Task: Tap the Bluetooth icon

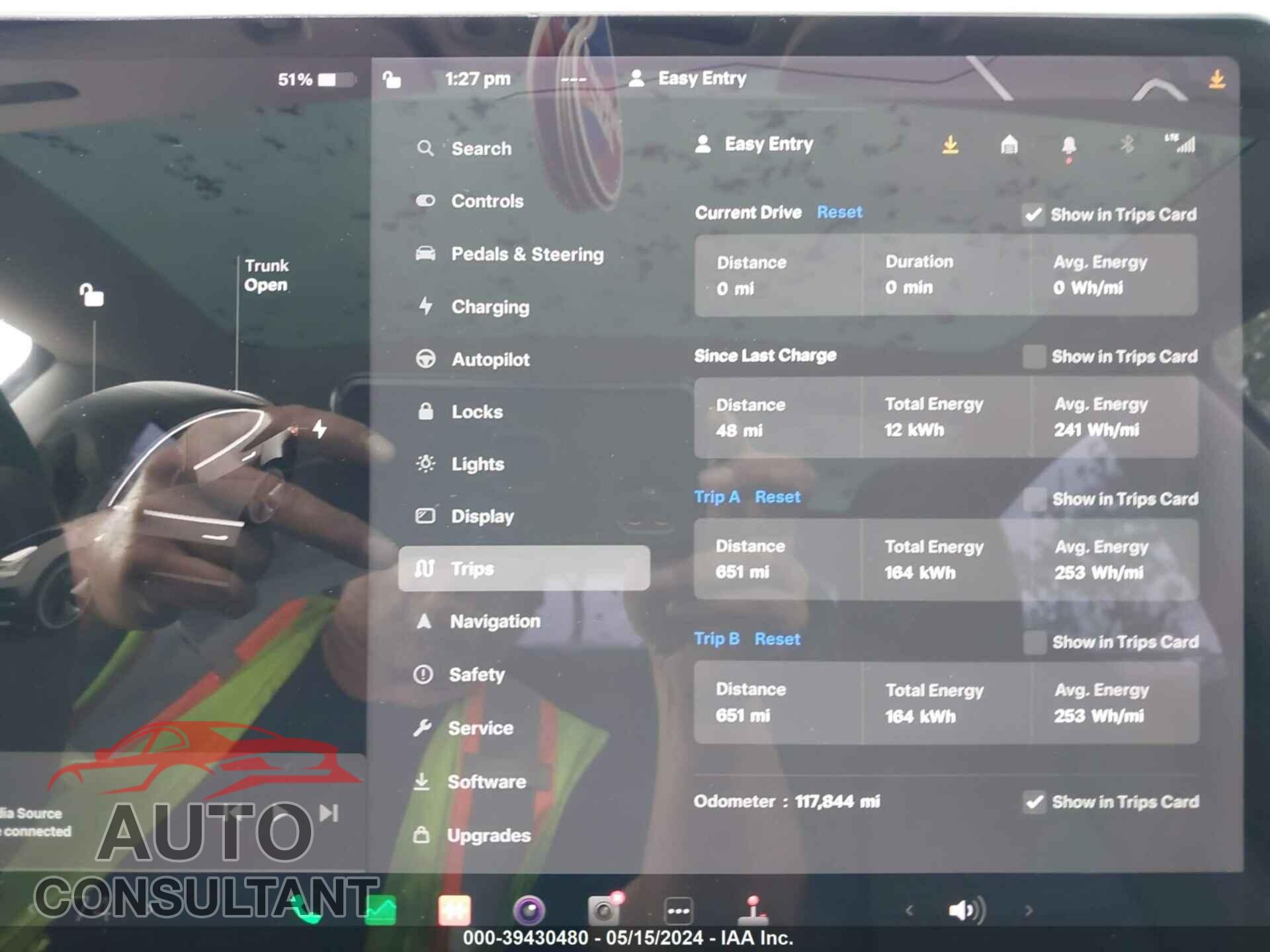Action: point(1127,143)
